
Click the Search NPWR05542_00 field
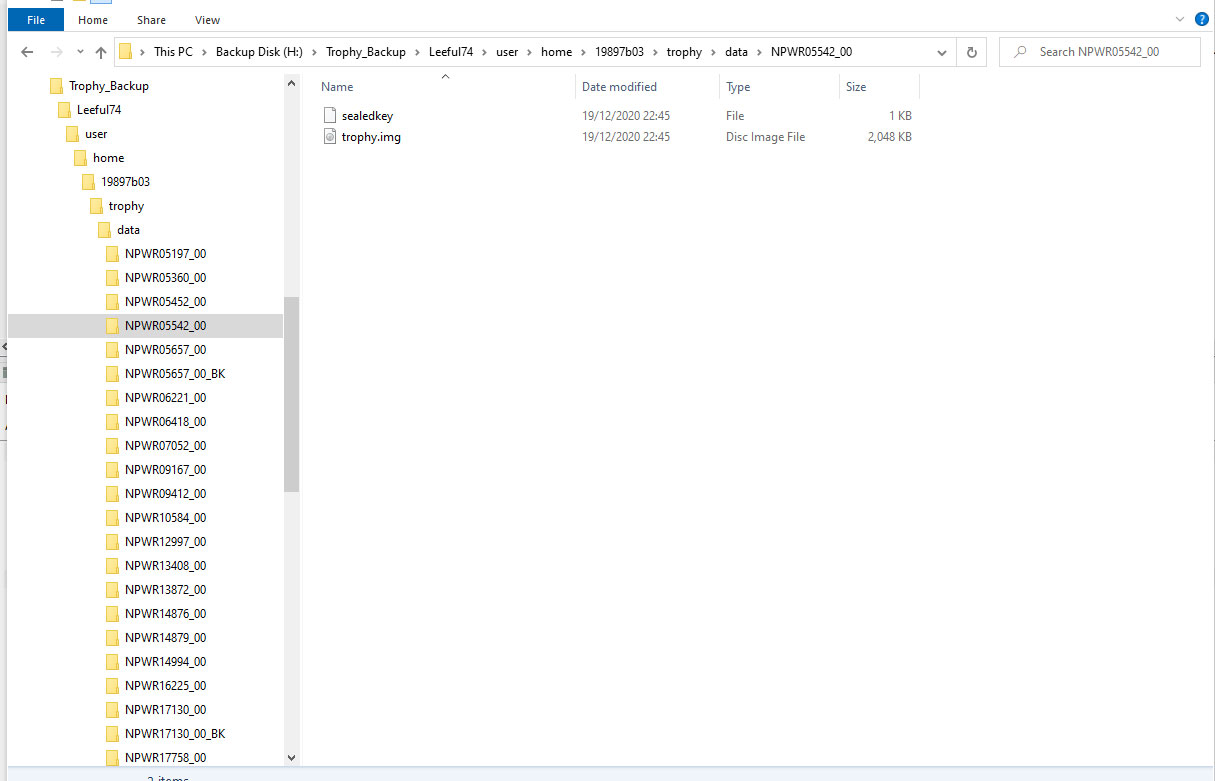[1099, 52]
